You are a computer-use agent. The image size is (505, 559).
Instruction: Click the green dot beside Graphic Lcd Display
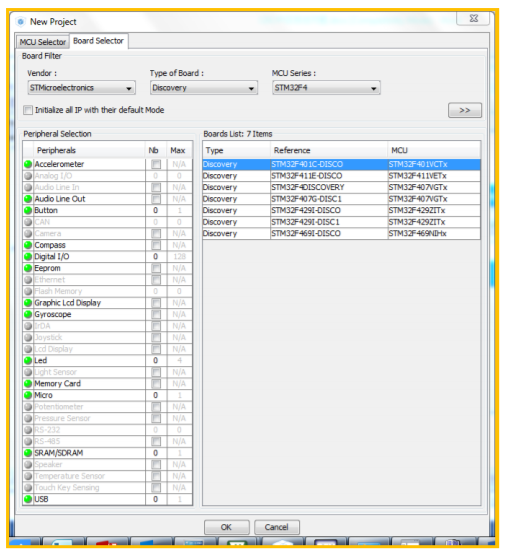pyautogui.click(x=28, y=303)
